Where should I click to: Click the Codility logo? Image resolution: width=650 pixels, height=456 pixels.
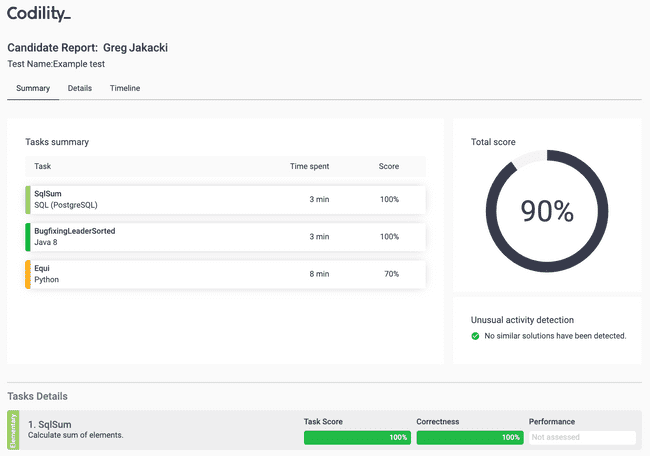coord(39,14)
